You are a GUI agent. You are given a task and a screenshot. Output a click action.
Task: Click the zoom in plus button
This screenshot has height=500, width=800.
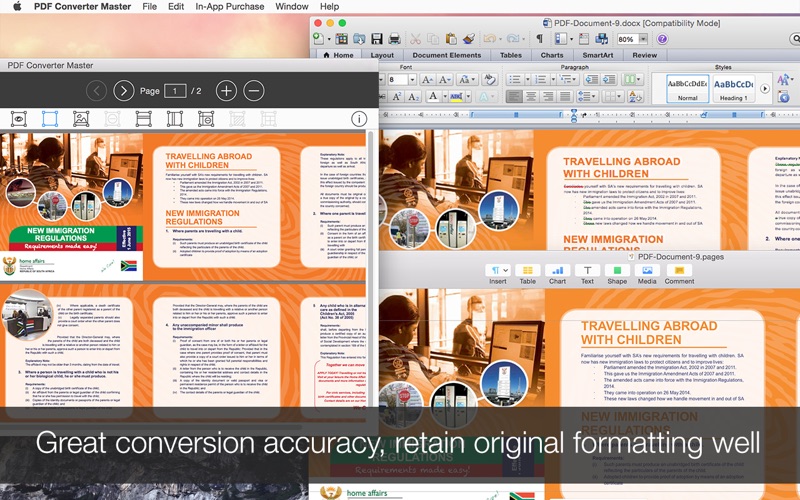pyautogui.click(x=226, y=91)
